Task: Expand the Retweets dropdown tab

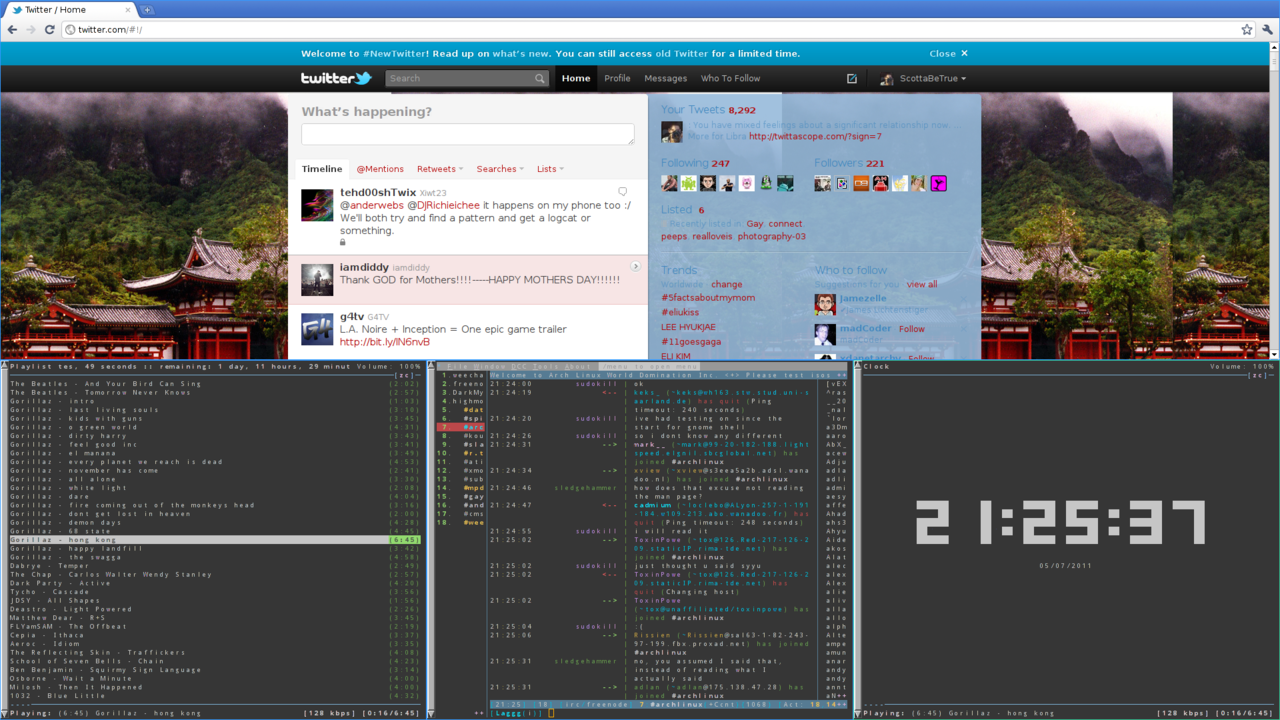Action: pos(440,169)
